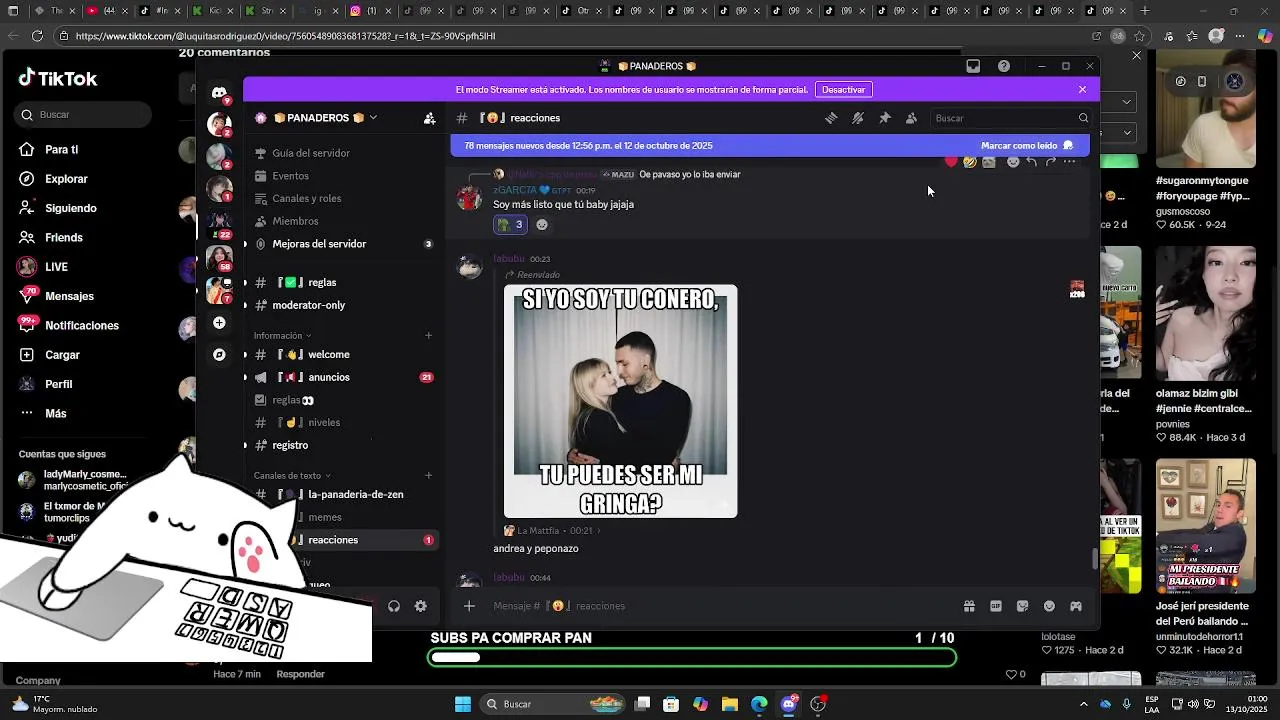Go to TikTok Para ti feed

point(61,150)
